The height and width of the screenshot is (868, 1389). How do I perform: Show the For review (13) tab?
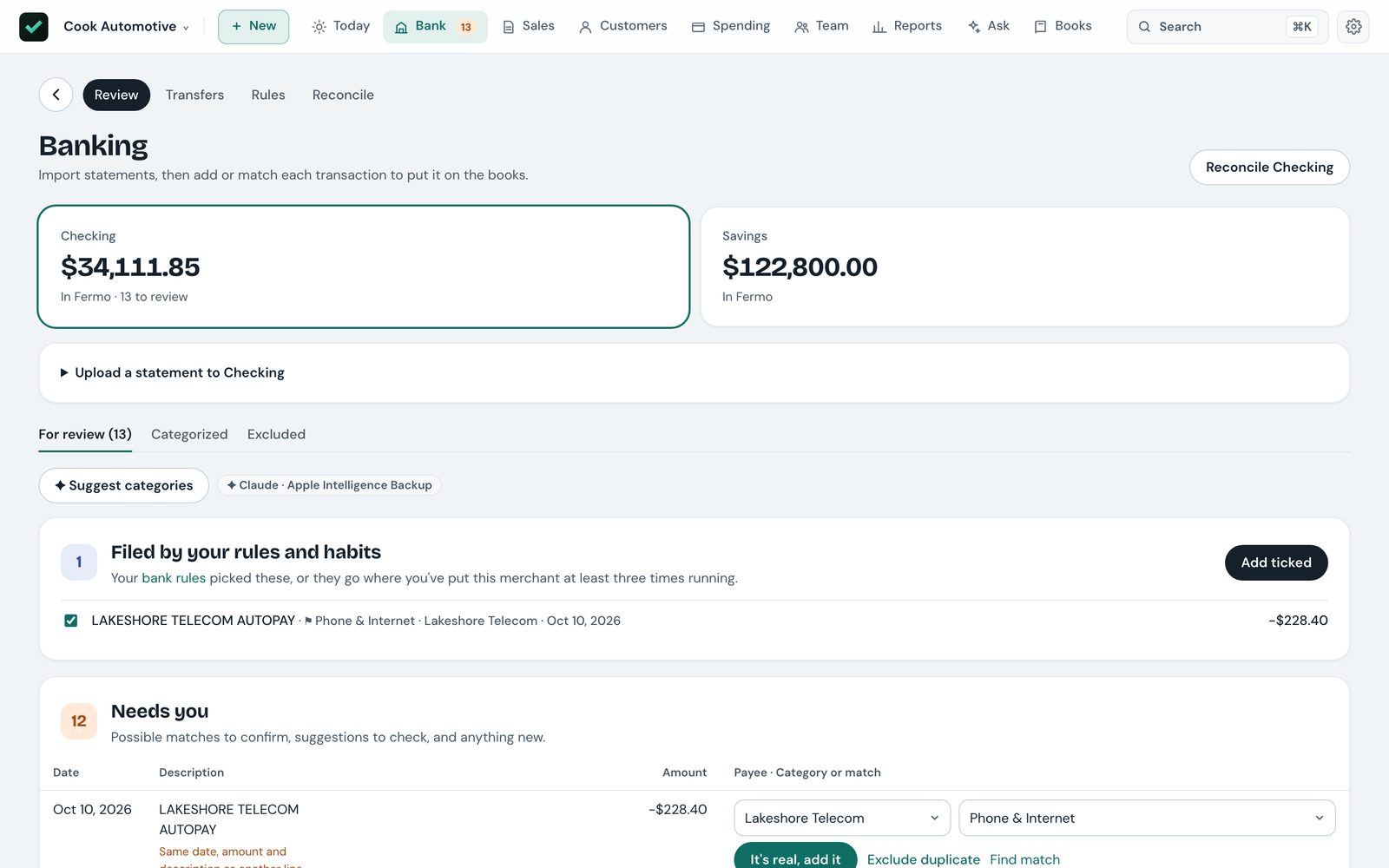(x=85, y=435)
